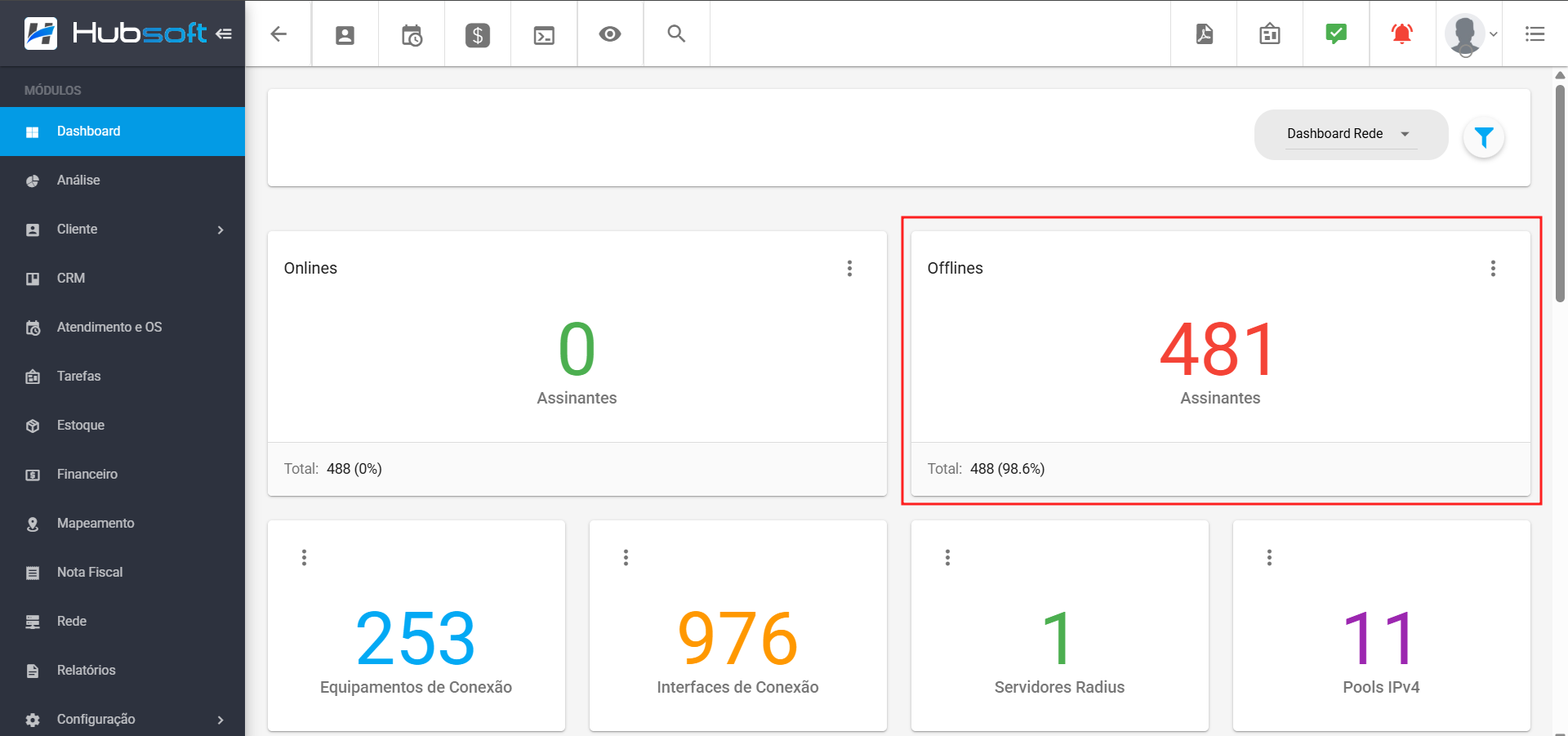This screenshot has width=1568, height=736.
Task: Open the user avatar profile menu
Action: [x=1469, y=34]
